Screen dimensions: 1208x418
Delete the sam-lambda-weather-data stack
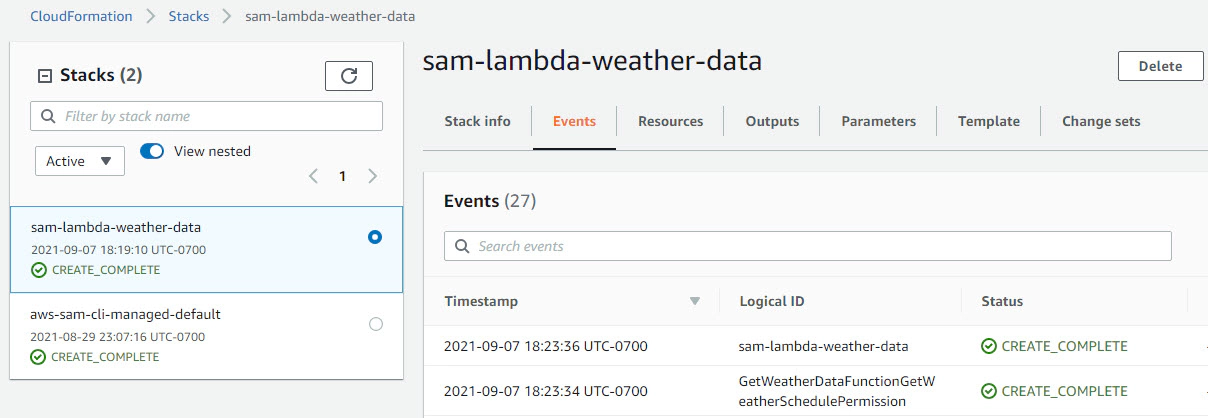click(1160, 66)
